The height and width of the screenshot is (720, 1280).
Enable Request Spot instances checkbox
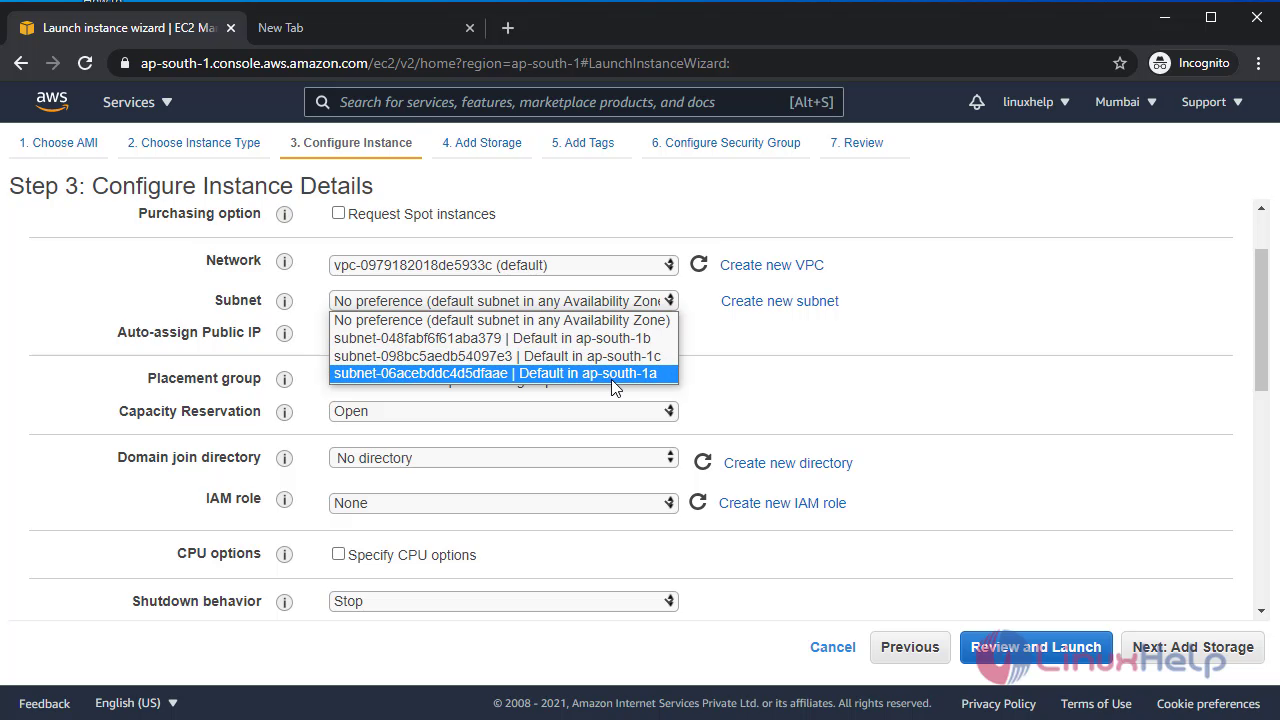coord(338,213)
